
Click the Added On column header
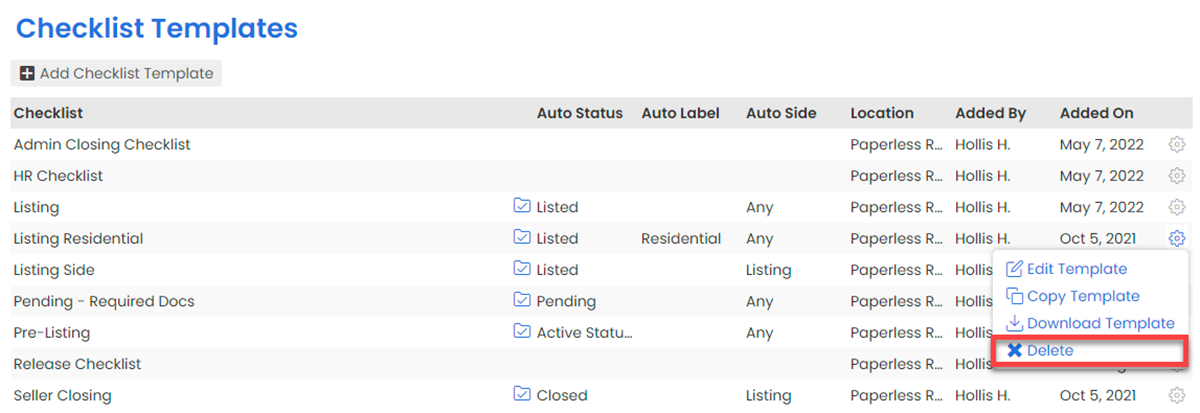(1095, 113)
